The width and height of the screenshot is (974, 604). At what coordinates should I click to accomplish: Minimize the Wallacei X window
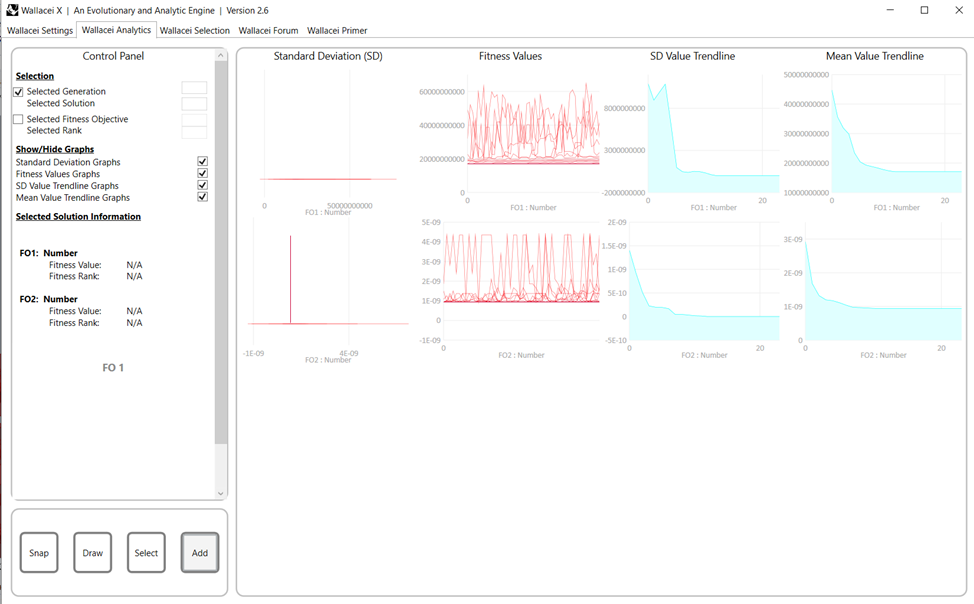tap(890, 10)
